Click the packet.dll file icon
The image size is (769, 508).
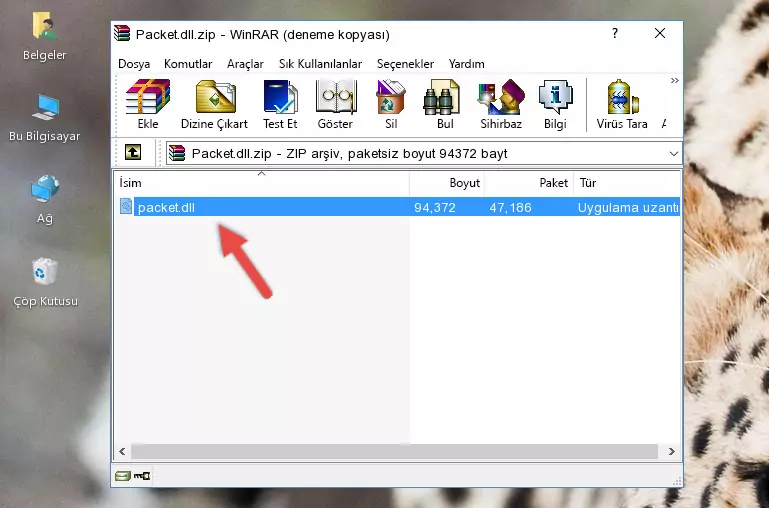coord(126,206)
